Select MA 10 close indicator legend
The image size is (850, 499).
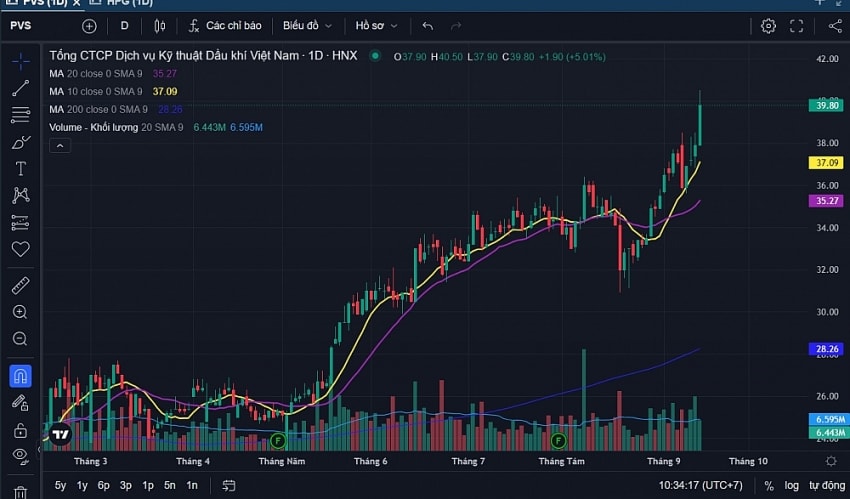[x=113, y=92]
